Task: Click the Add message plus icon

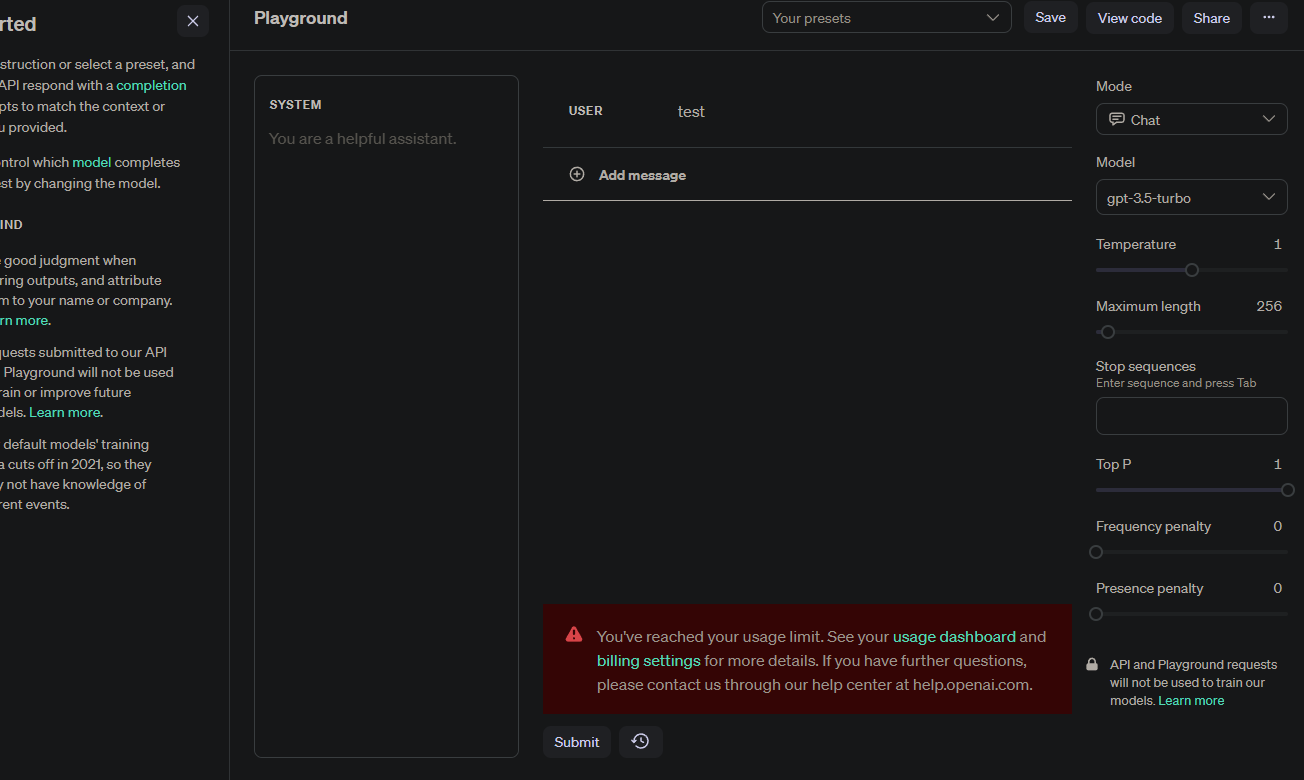Action: tap(577, 173)
